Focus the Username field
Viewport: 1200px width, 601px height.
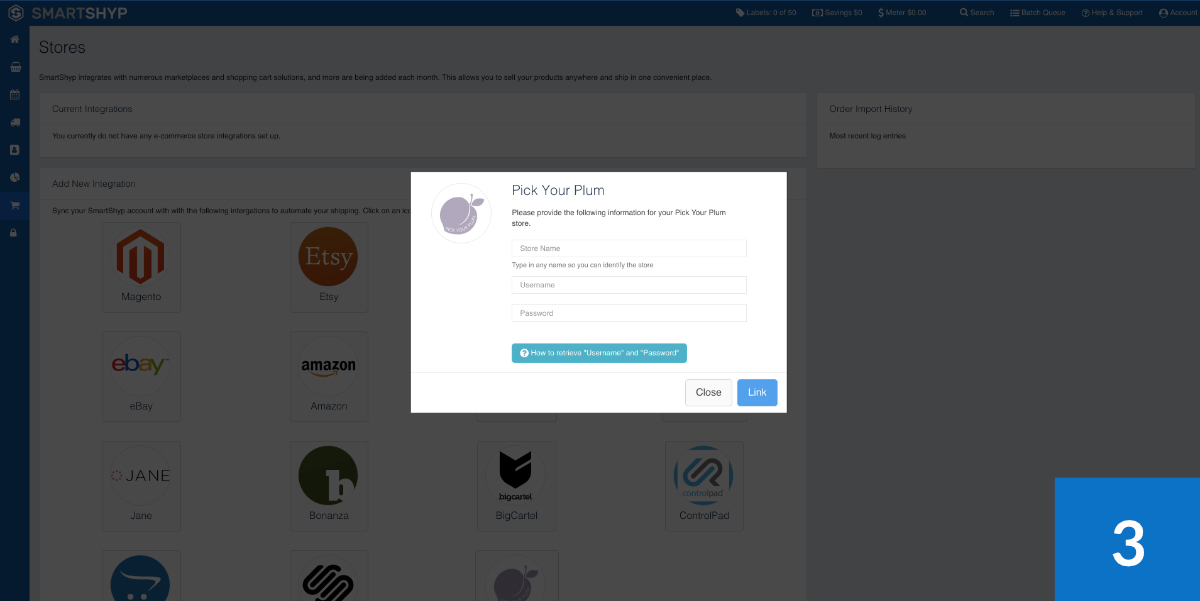629,285
